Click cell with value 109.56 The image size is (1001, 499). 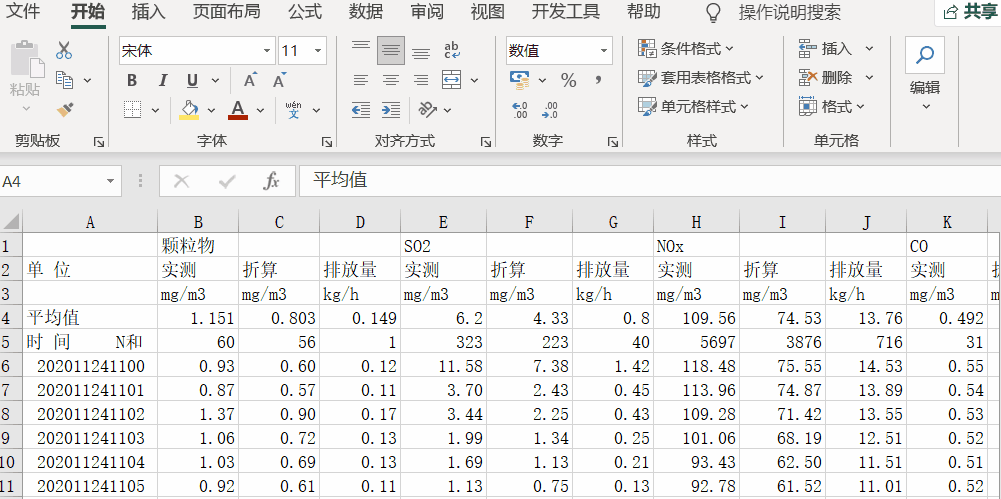[696, 317]
